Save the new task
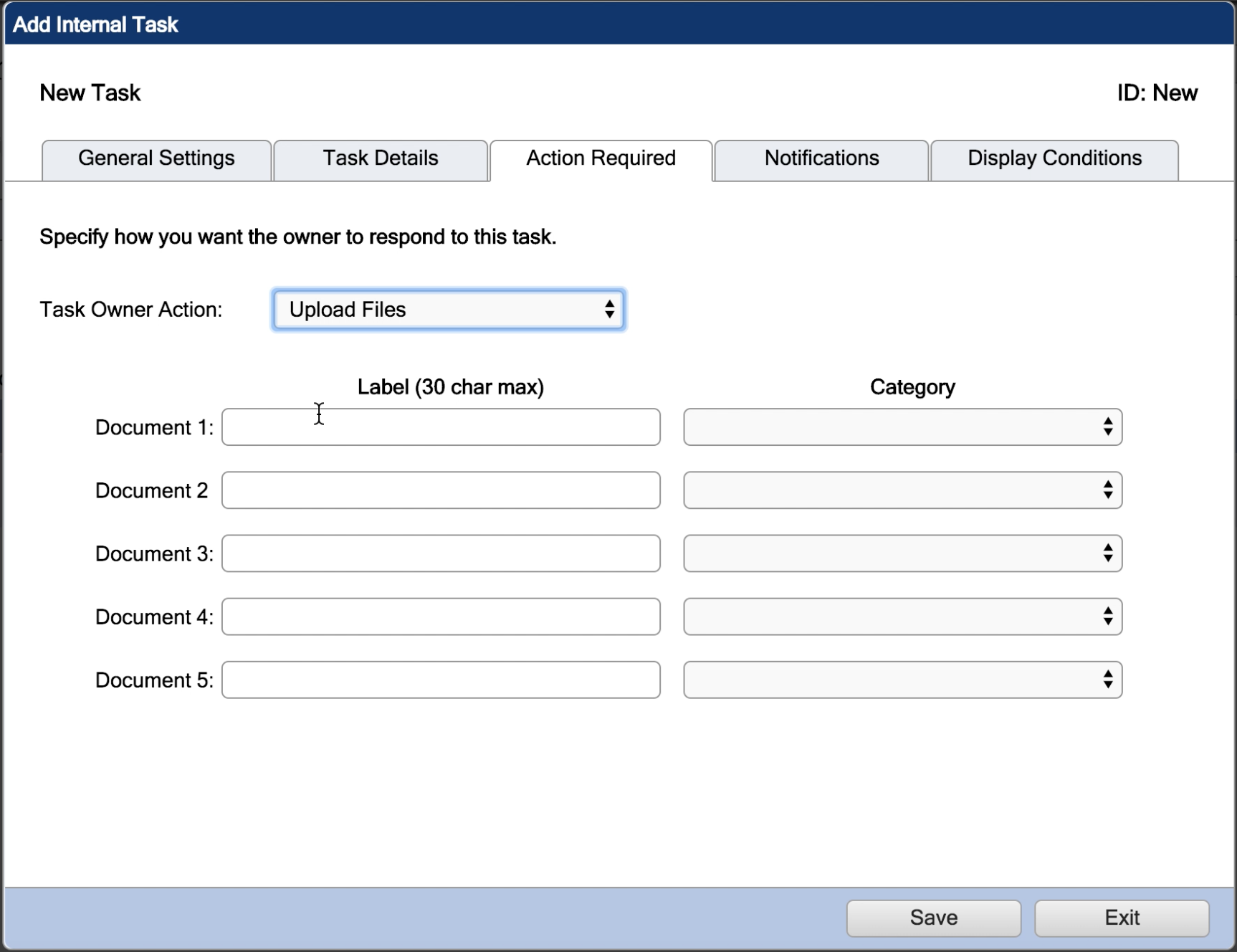 tap(932, 918)
